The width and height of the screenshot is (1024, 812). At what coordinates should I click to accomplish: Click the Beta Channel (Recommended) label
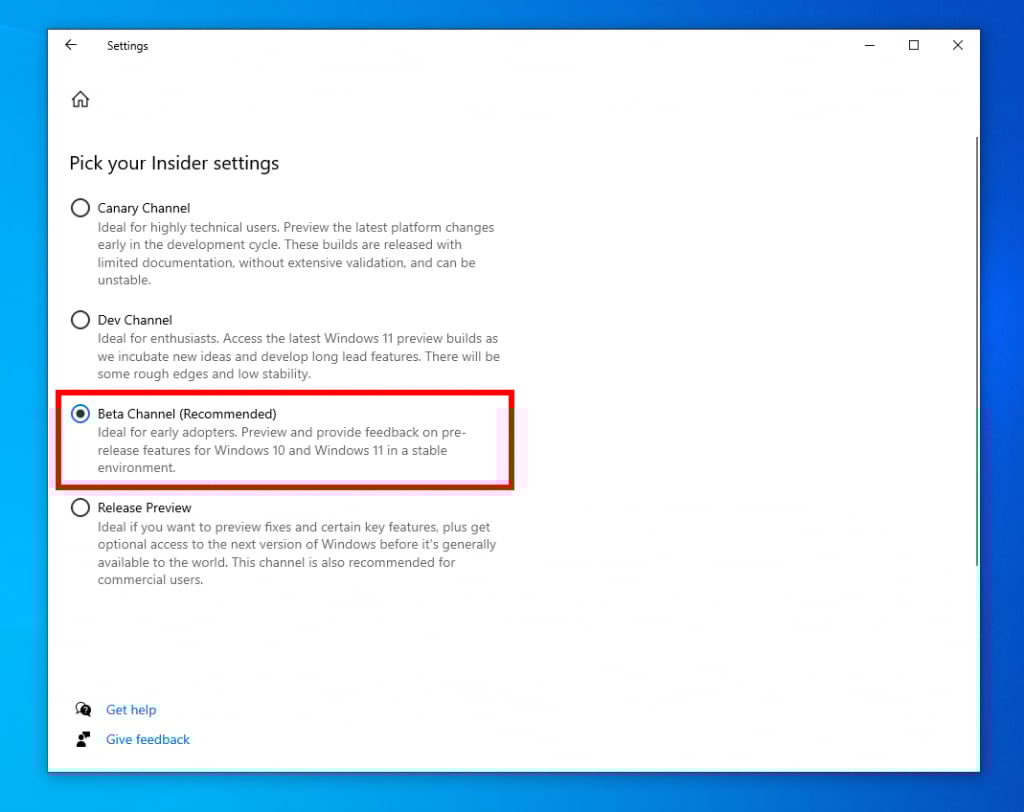pyautogui.click(x=187, y=413)
